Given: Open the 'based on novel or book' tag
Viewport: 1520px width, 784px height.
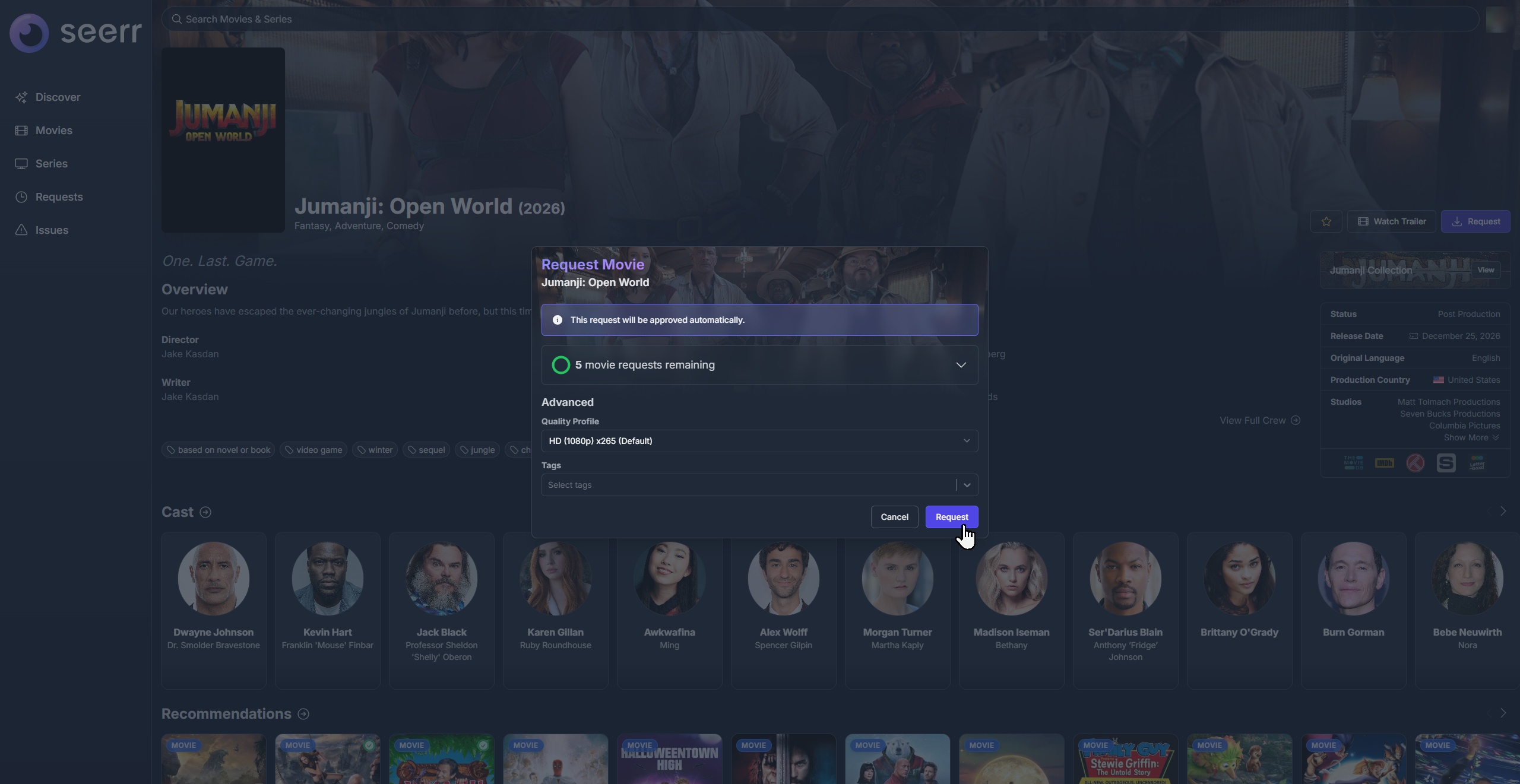Looking at the screenshot, I should tap(218, 450).
